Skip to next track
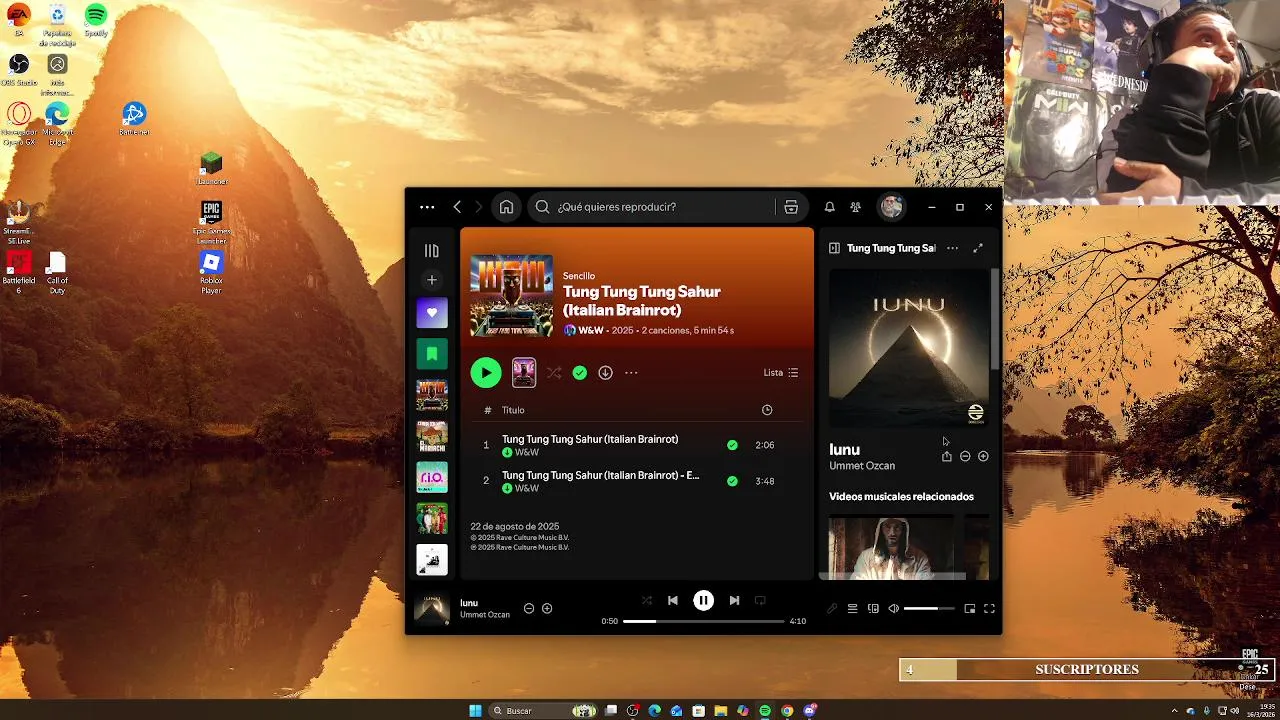The width and height of the screenshot is (1280, 720). (734, 600)
